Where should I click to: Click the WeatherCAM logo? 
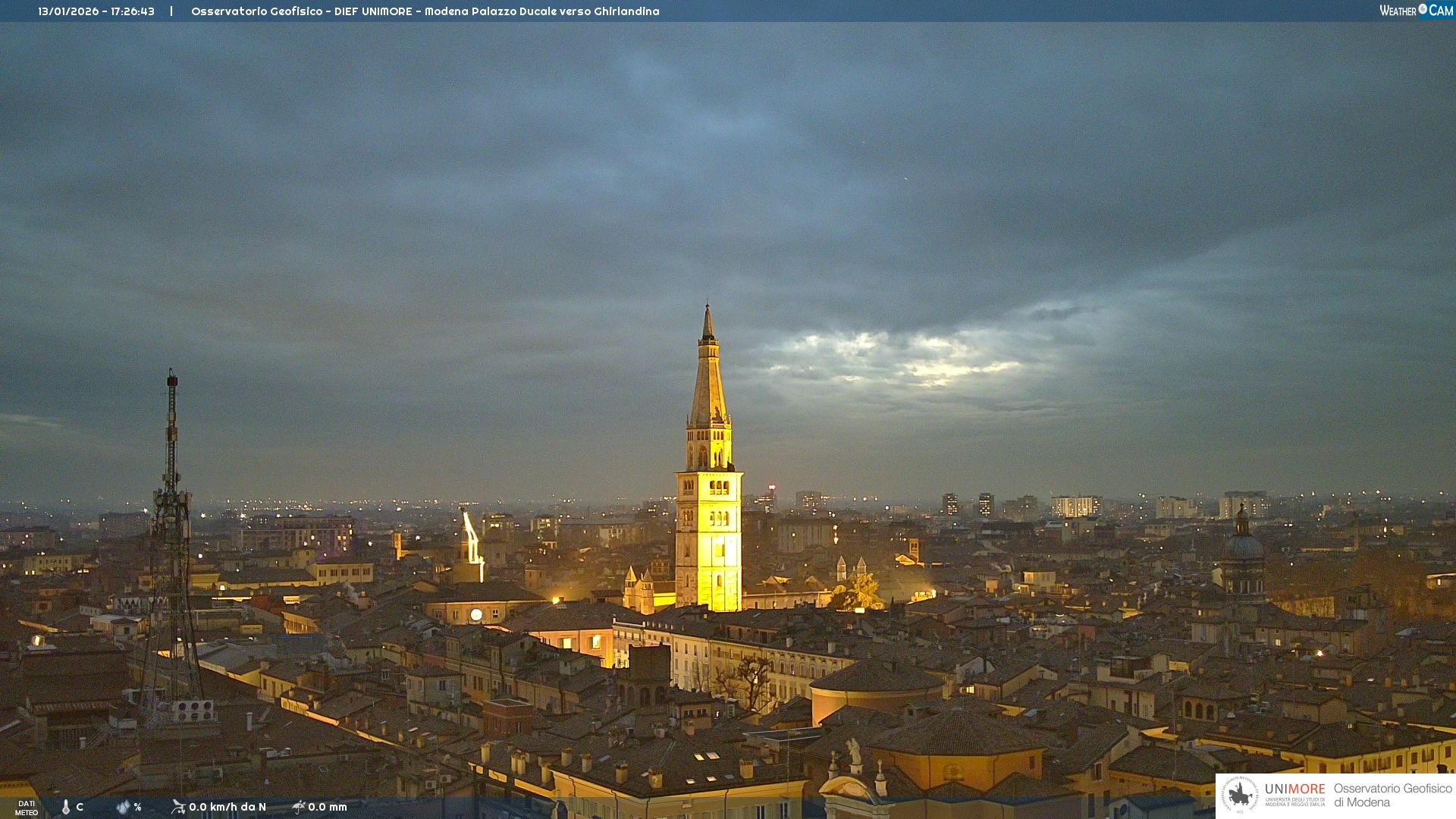pyautogui.click(x=1416, y=11)
